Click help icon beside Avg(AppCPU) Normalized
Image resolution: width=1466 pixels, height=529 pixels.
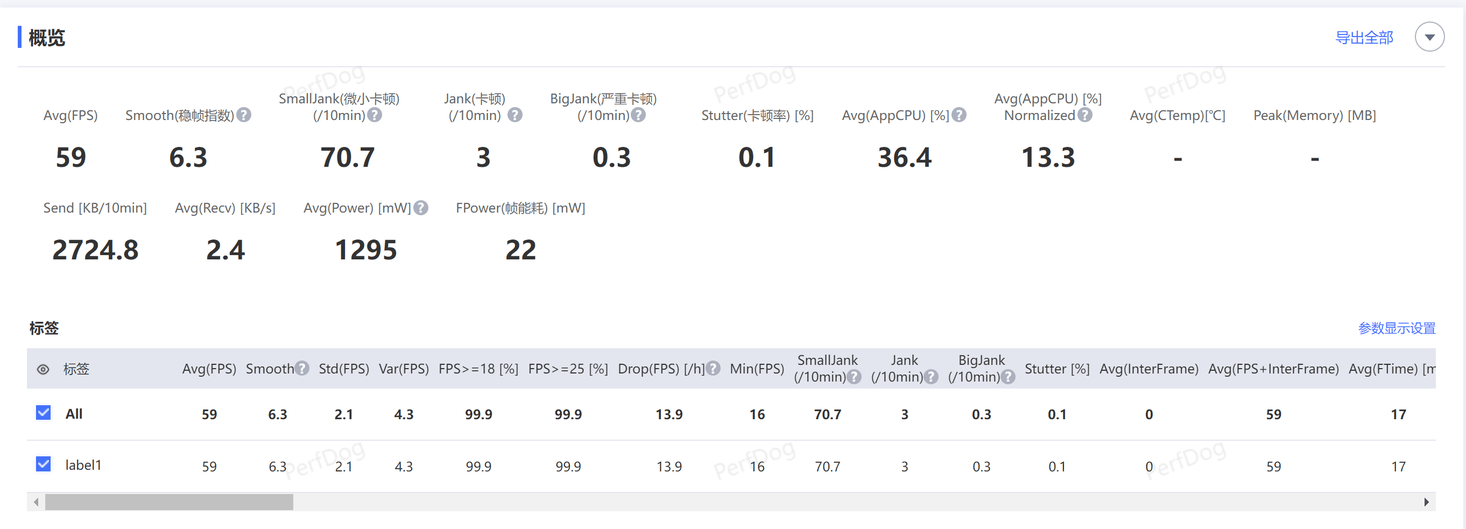(x=1085, y=116)
